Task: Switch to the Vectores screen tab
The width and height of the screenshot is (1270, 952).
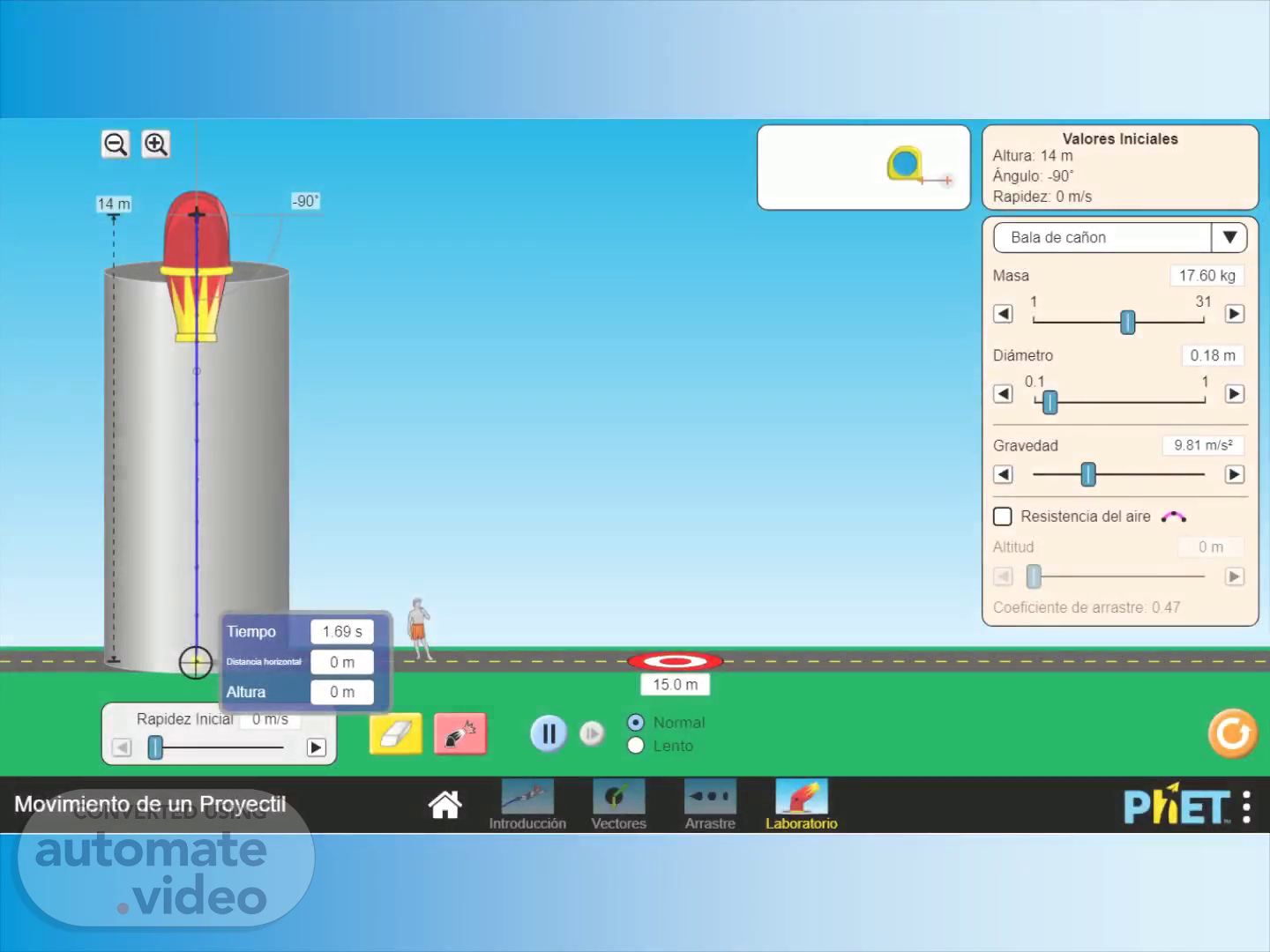Action: tap(618, 804)
